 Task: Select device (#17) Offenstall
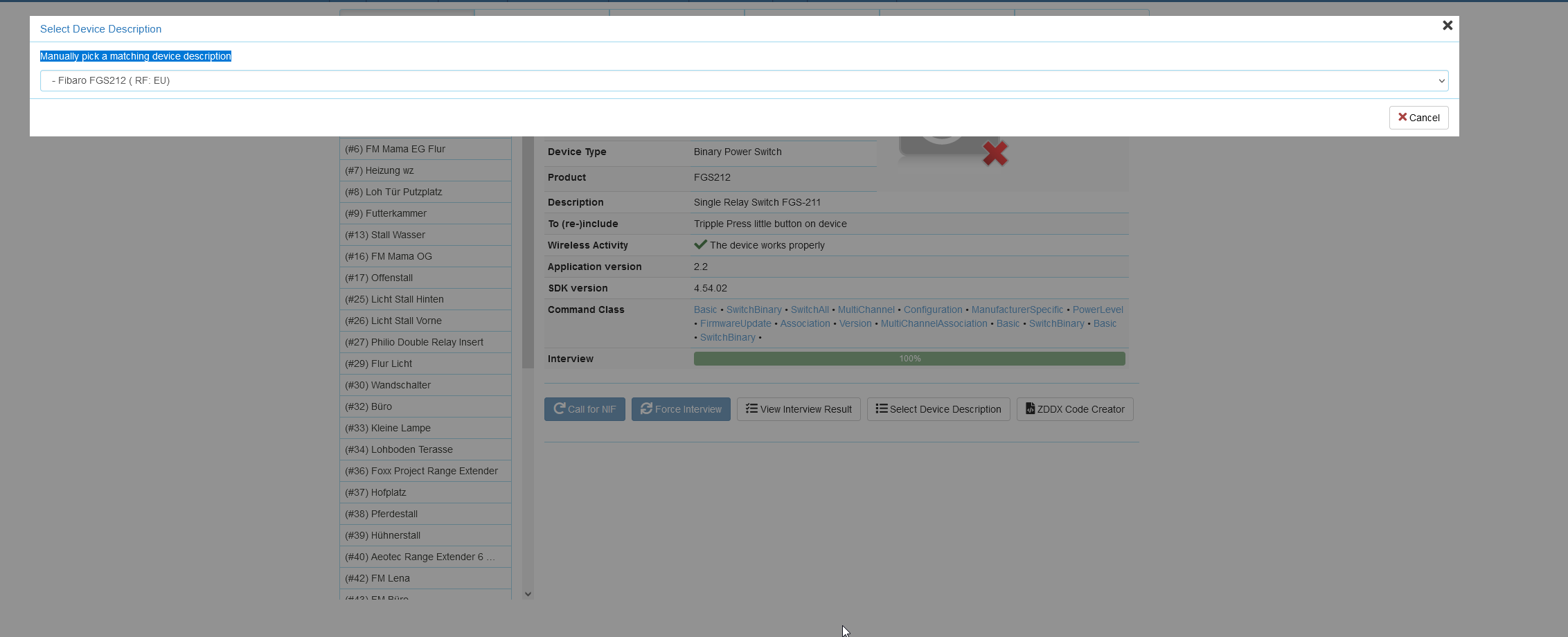click(x=425, y=278)
